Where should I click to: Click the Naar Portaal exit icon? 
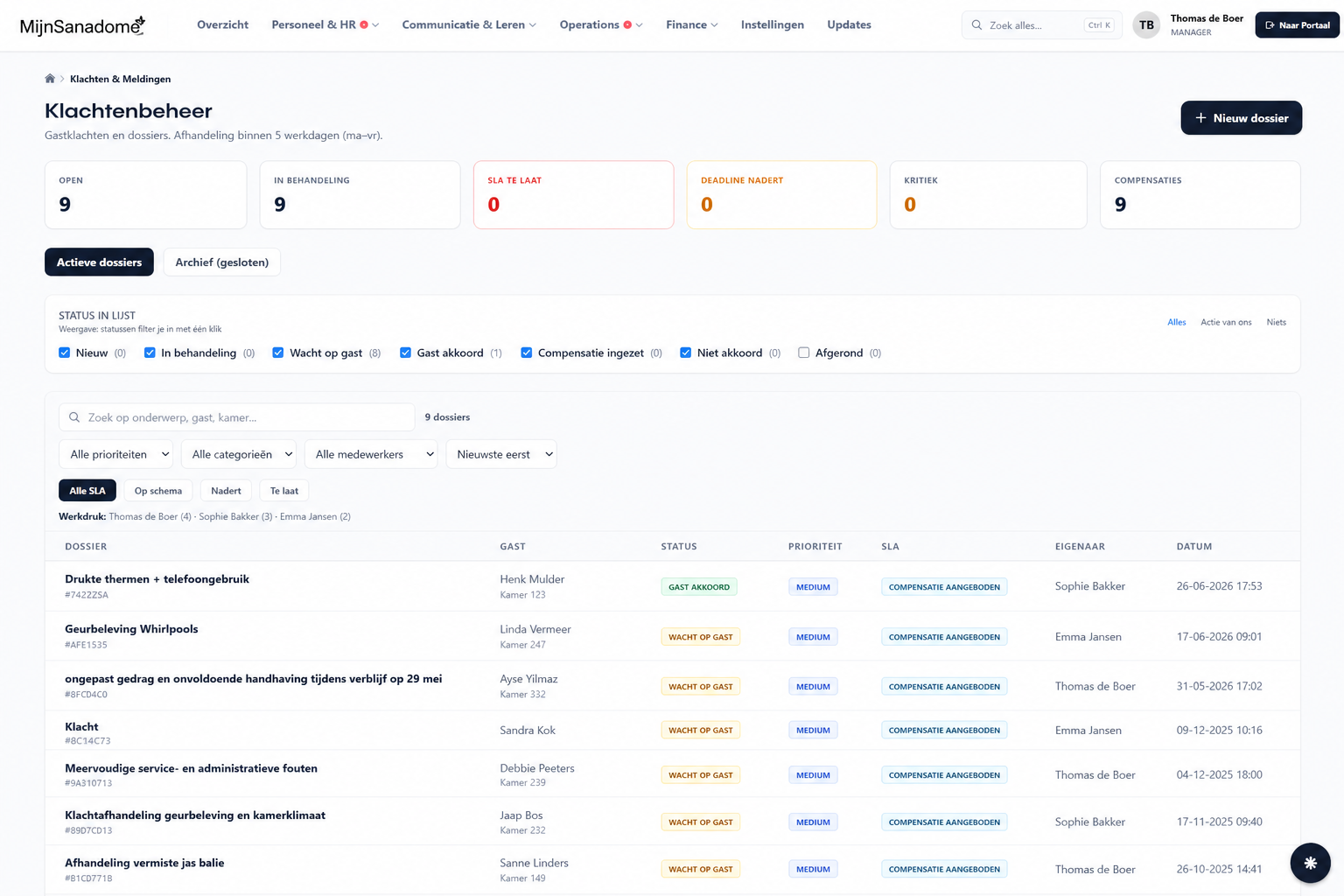click(1270, 25)
